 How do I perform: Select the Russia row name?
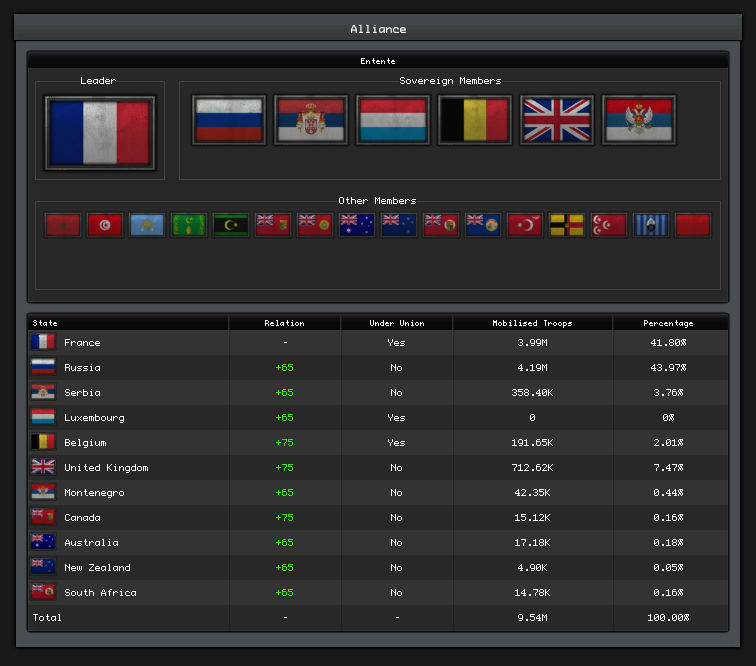(82, 367)
